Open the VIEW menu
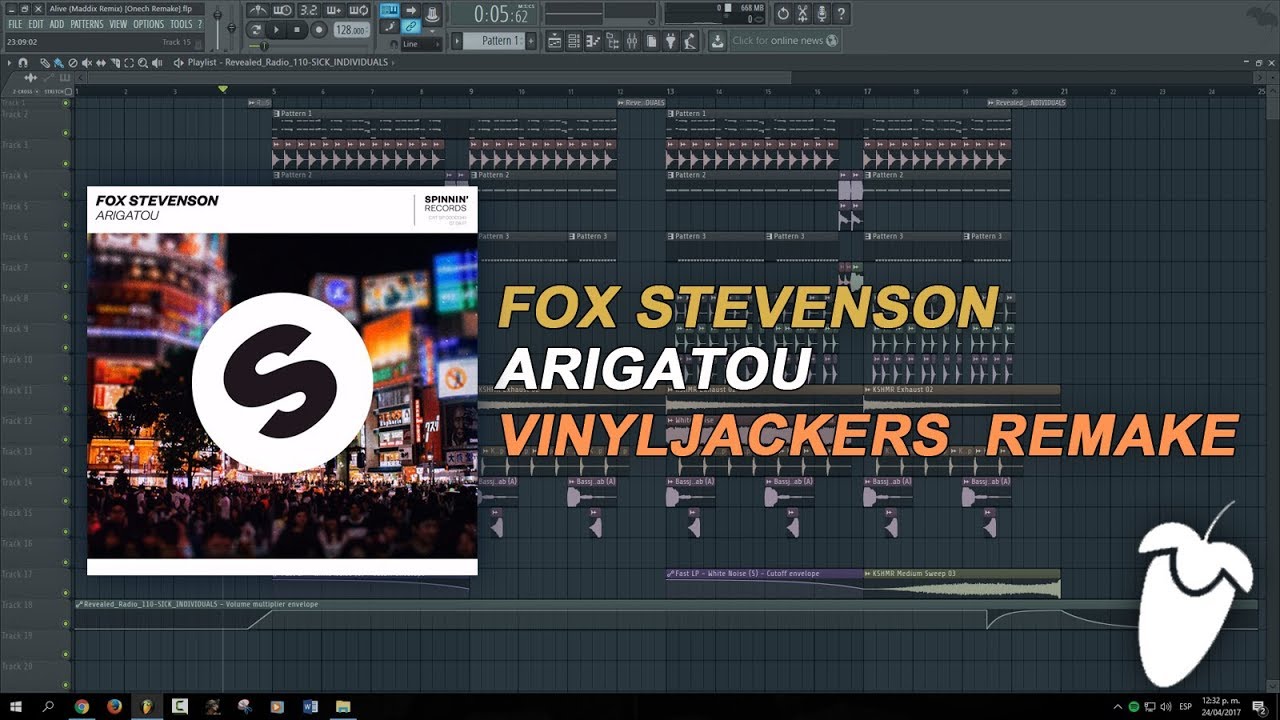1280x720 pixels. click(118, 24)
